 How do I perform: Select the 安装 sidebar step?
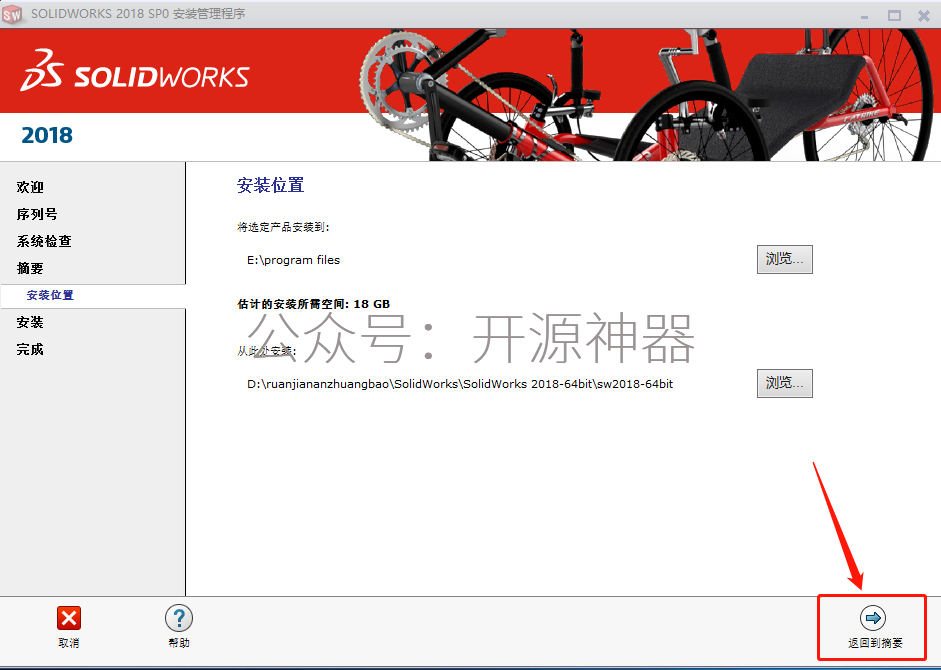[30, 322]
